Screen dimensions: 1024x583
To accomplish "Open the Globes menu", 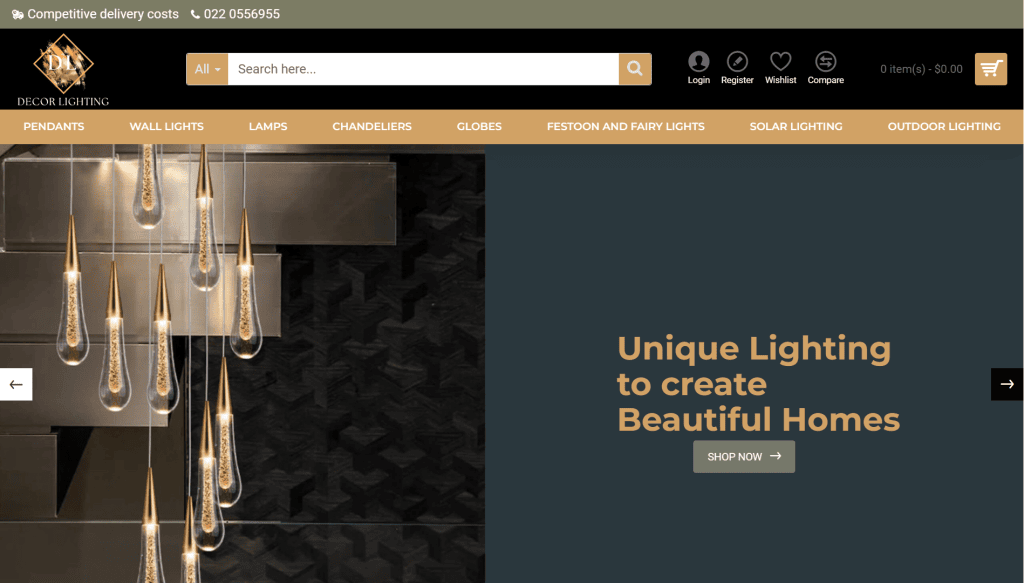I will point(479,127).
